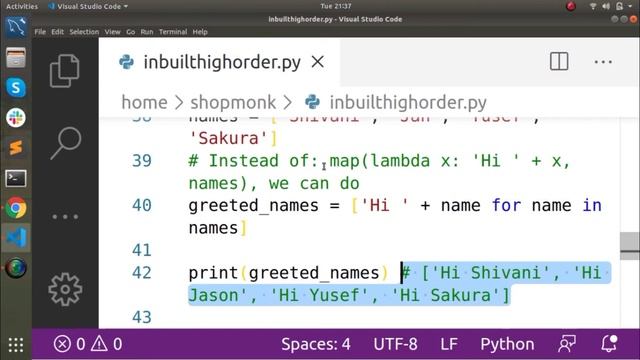
Task: Click line number 42 in gutter
Action: click(x=142, y=273)
